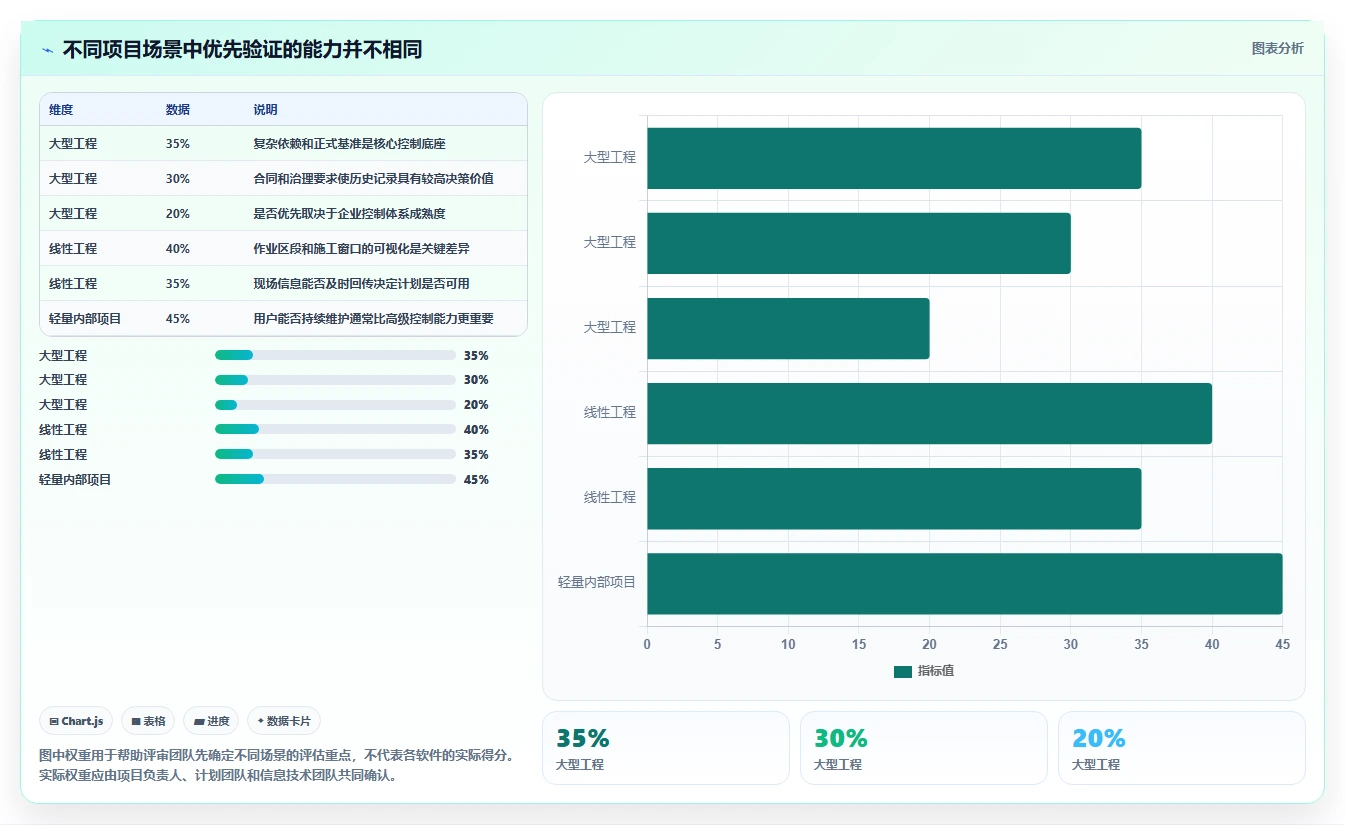This screenshot has height=825, width=1345.
Task: Click the 大型工程 30% progress bar
Action: 335,380
